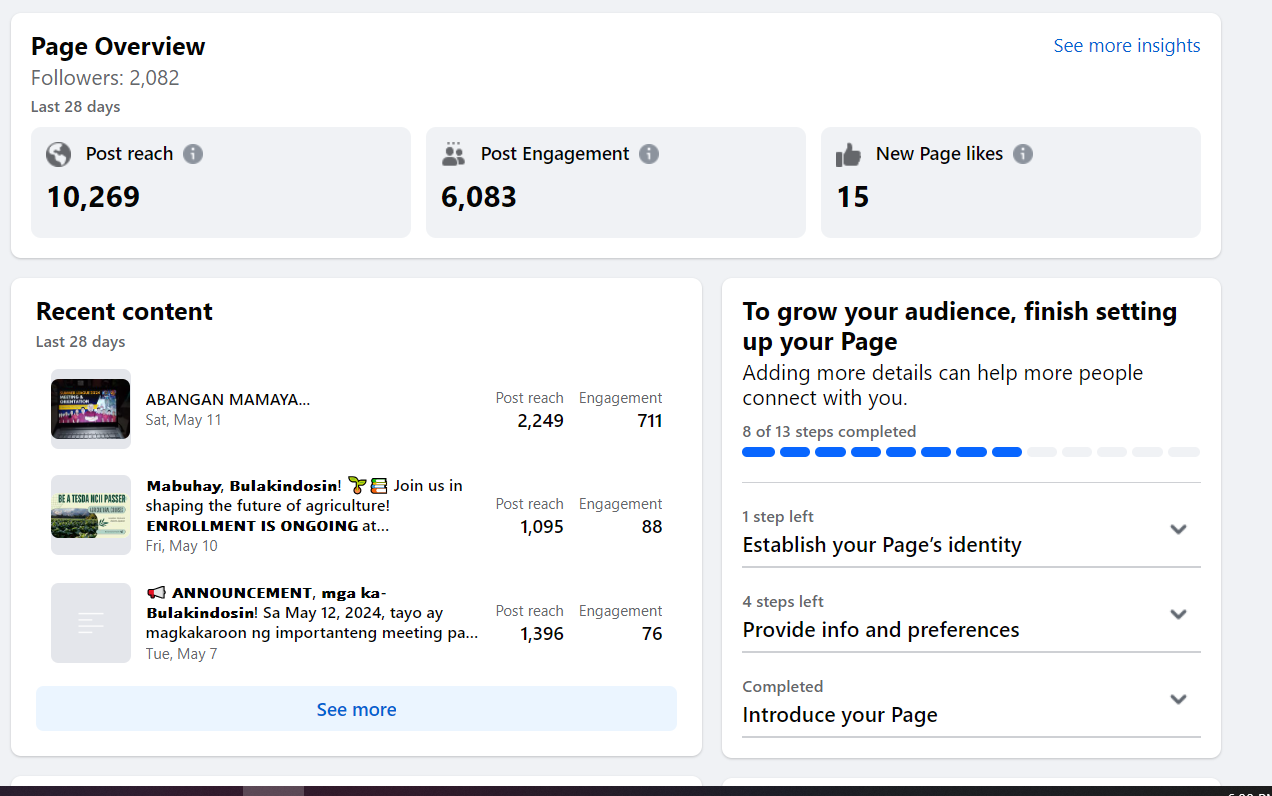
Task: Click the page setup progress bar
Action: coord(970,452)
